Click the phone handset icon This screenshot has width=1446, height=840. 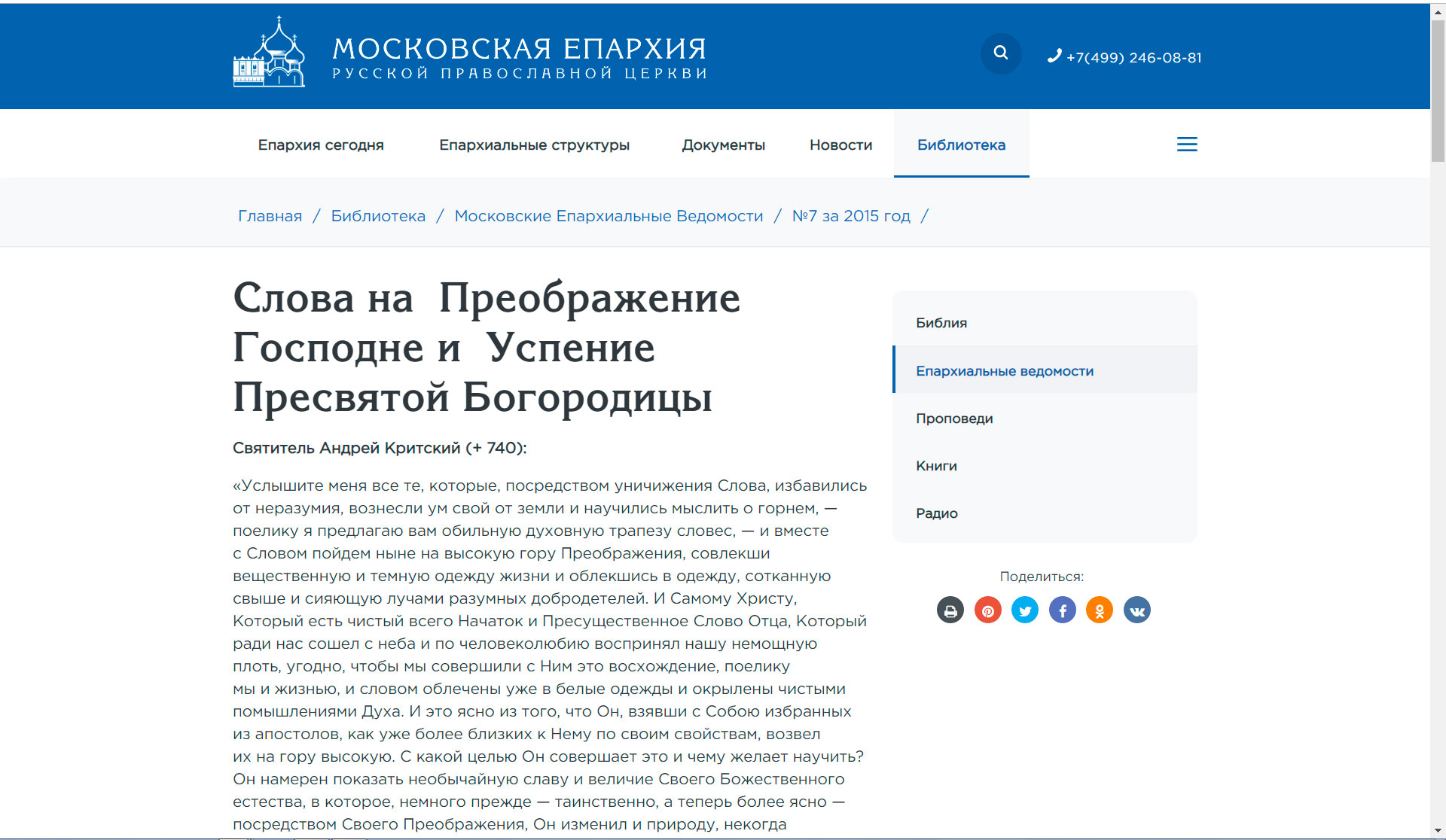(x=1054, y=56)
